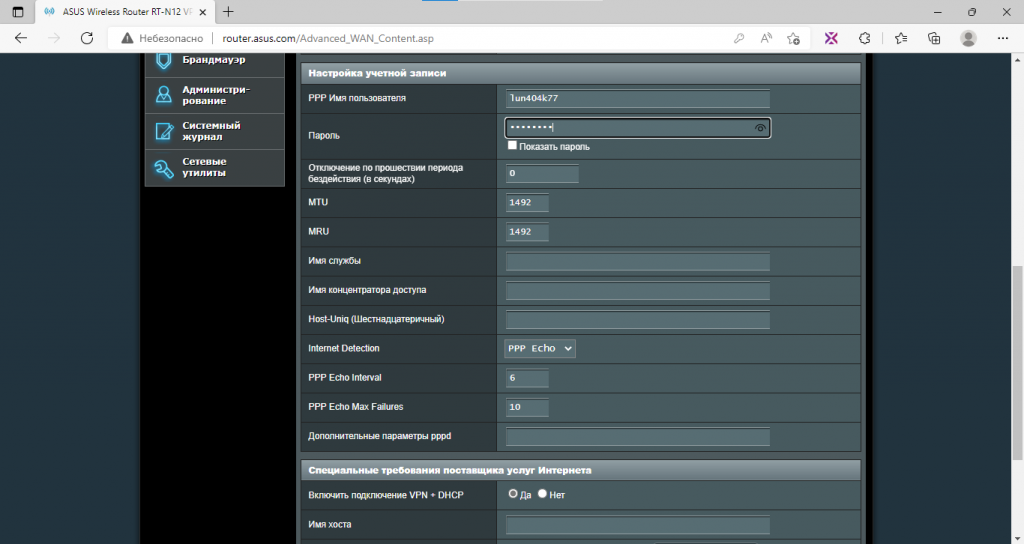Open the Брандмауэр shield icon
The height and width of the screenshot is (544, 1024).
164,61
